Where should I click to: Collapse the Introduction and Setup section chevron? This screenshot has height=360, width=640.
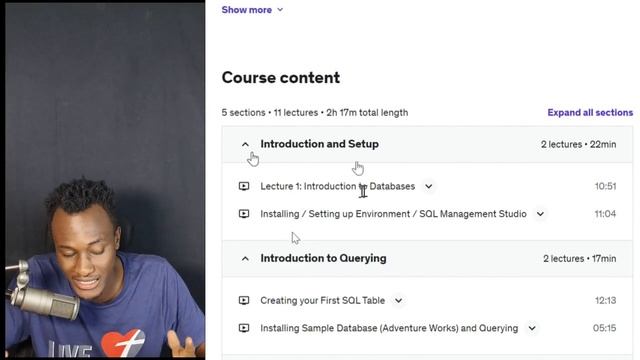click(245, 144)
